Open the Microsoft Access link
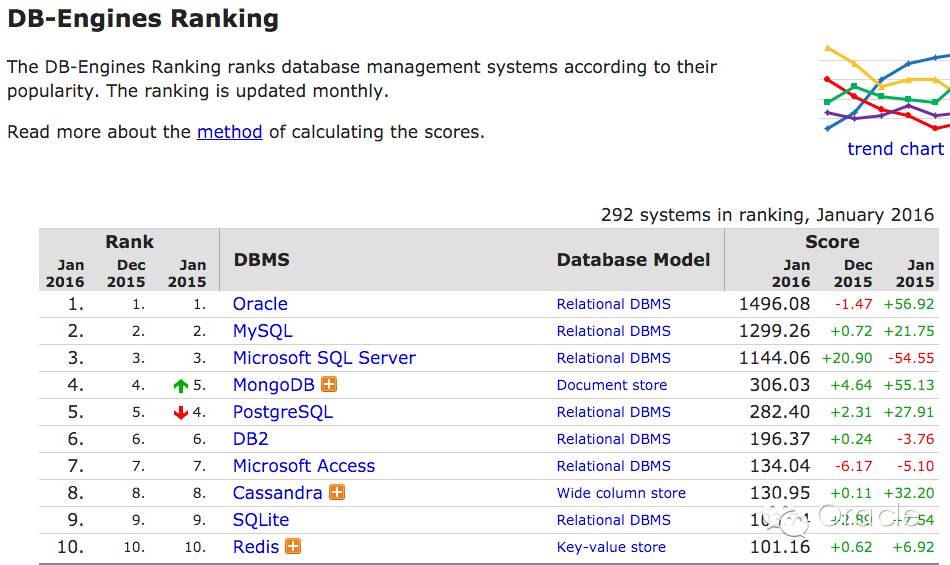Viewport: 950px width, 565px height. click(x=304, y=466)
